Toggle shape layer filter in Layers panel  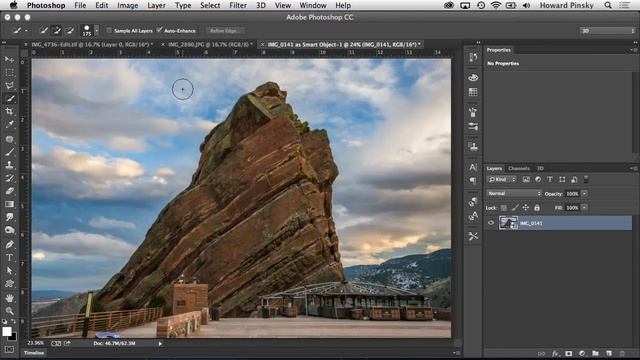pyautogui.click(x=562, y=180)
